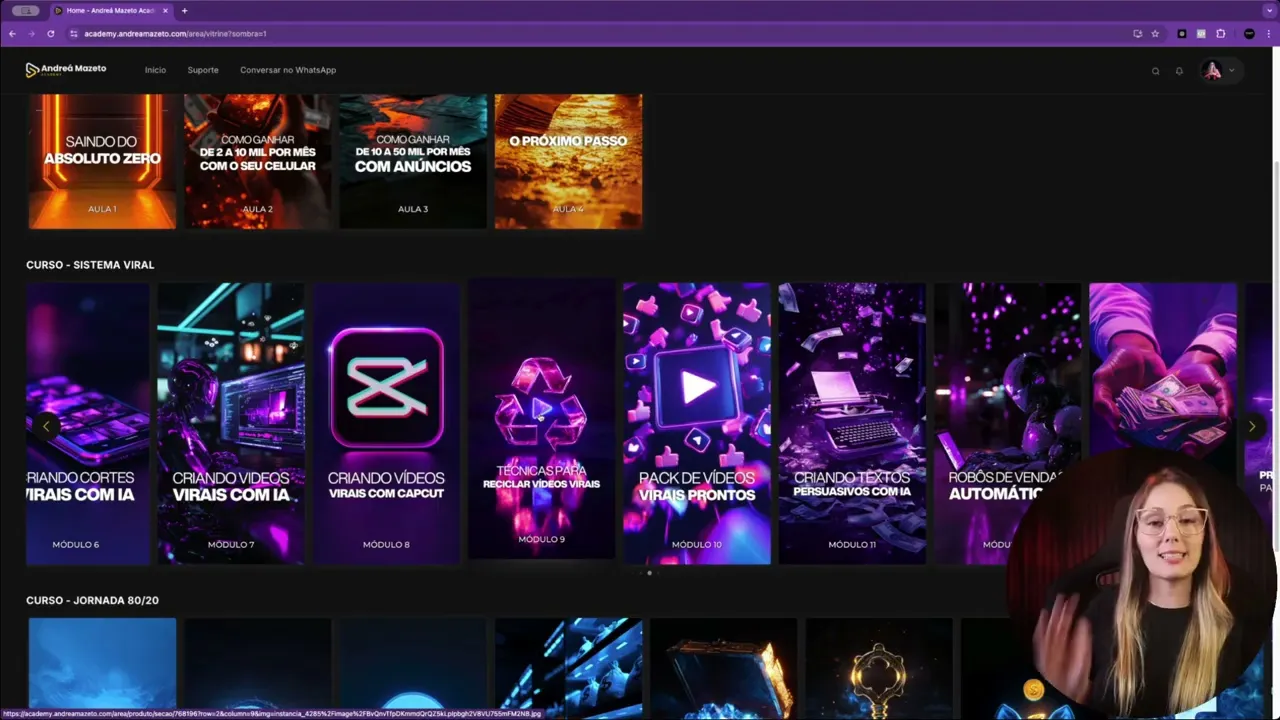
Task: Open the site search magnifier icon
Action: point(1155,71)
